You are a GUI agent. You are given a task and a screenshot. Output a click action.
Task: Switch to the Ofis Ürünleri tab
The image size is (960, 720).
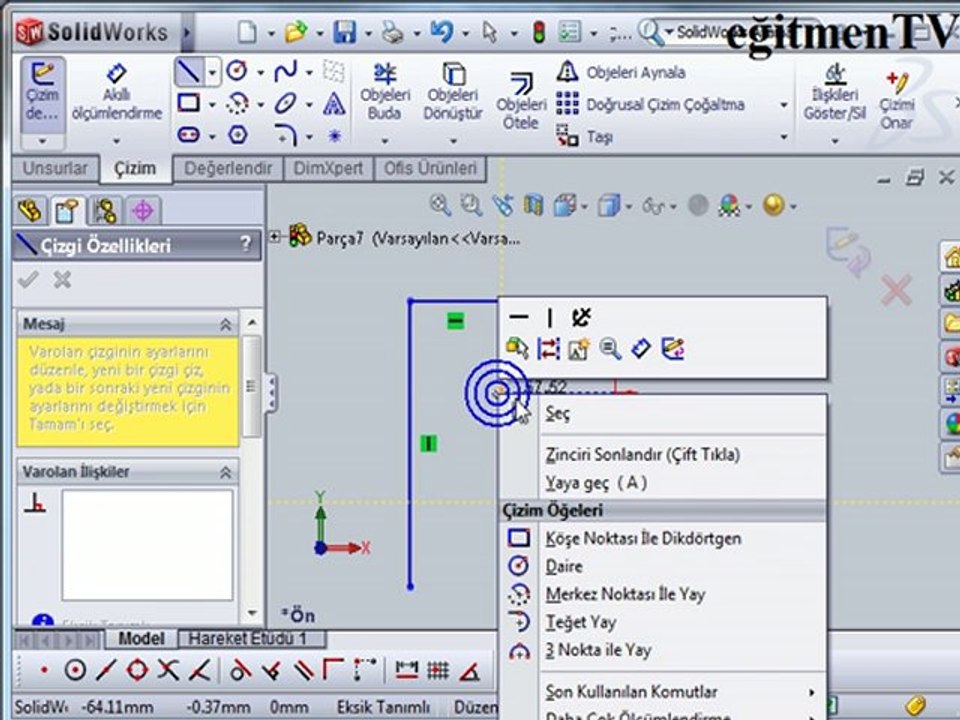430,168
